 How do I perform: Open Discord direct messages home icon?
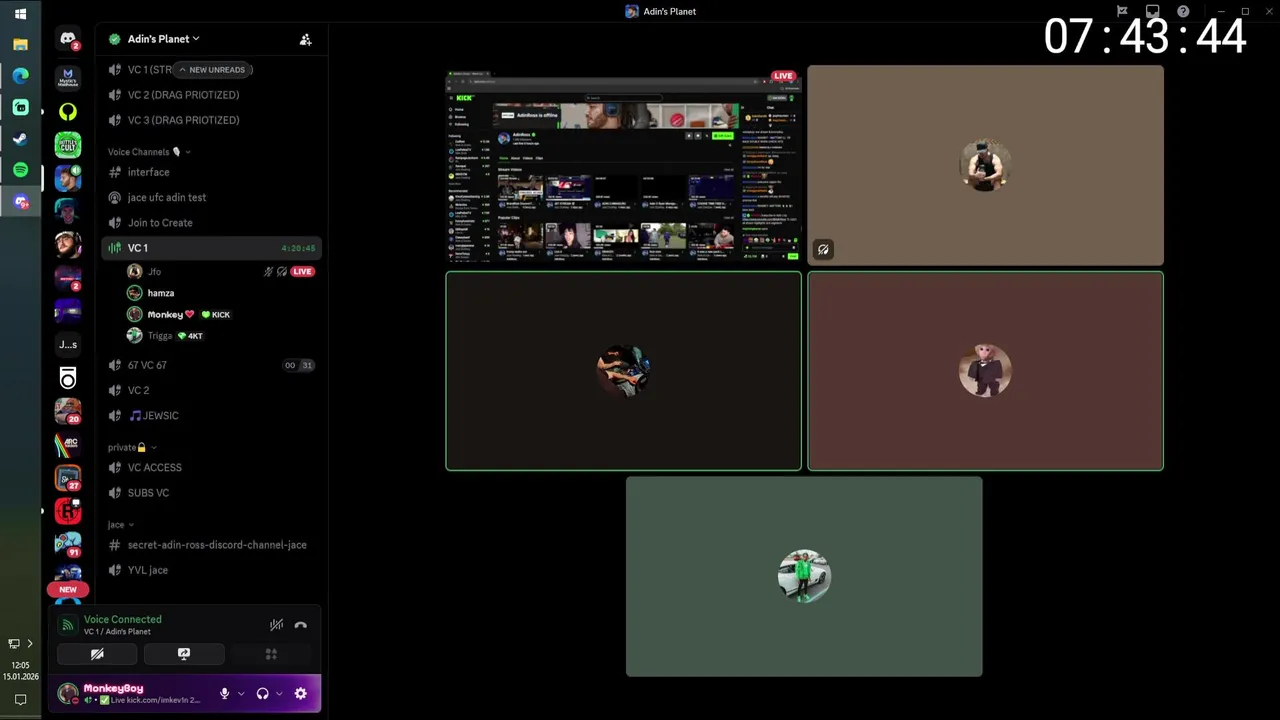(x=68, y=39)
